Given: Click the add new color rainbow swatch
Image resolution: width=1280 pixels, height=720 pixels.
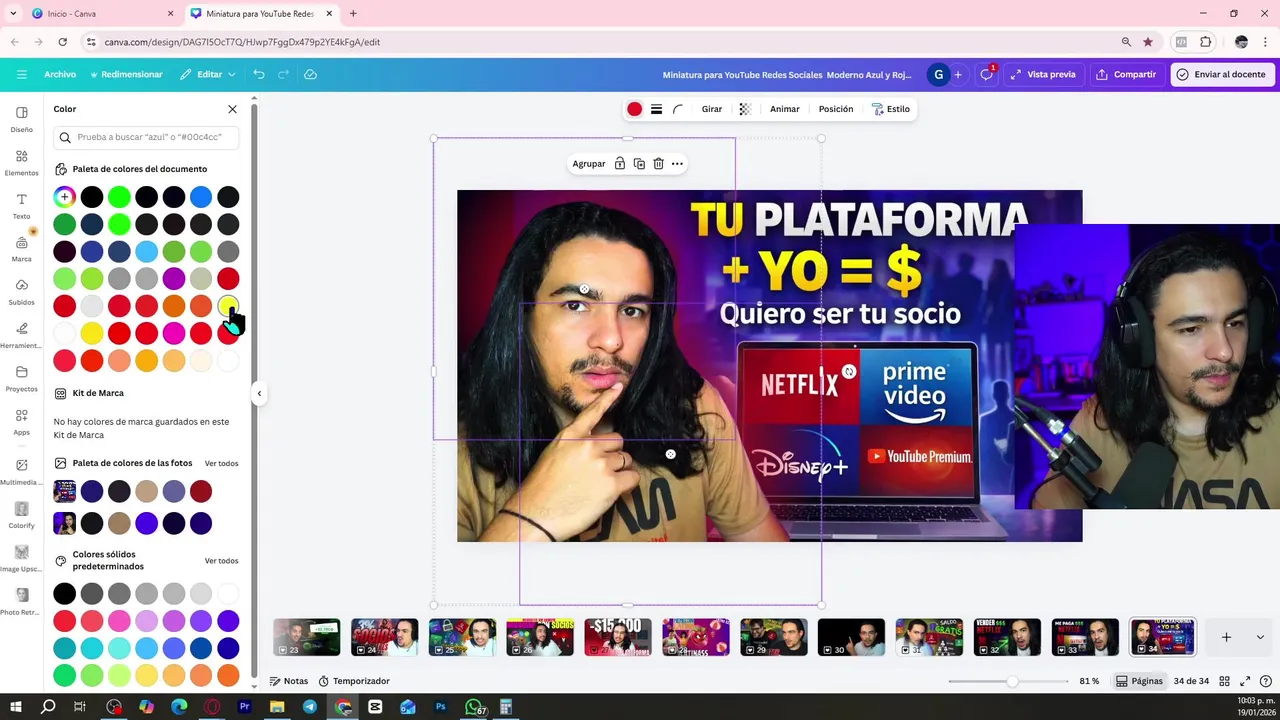Looking at the screenshot, I should [x=64, y=197].
